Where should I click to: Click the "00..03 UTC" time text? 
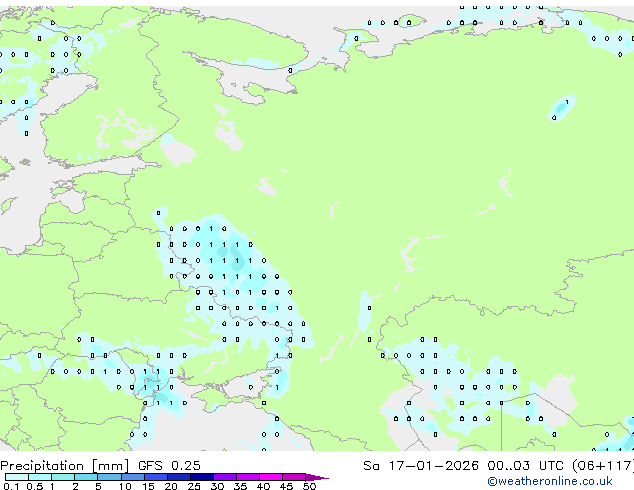pyautogui.click(x=525, y=466)
